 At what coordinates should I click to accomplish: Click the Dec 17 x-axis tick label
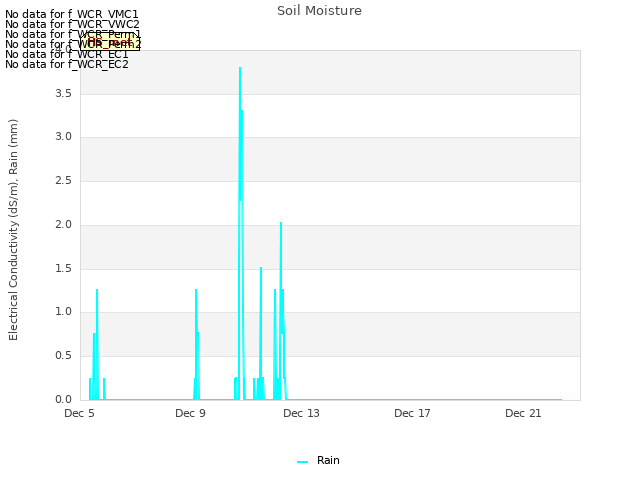tap(412, 413)
